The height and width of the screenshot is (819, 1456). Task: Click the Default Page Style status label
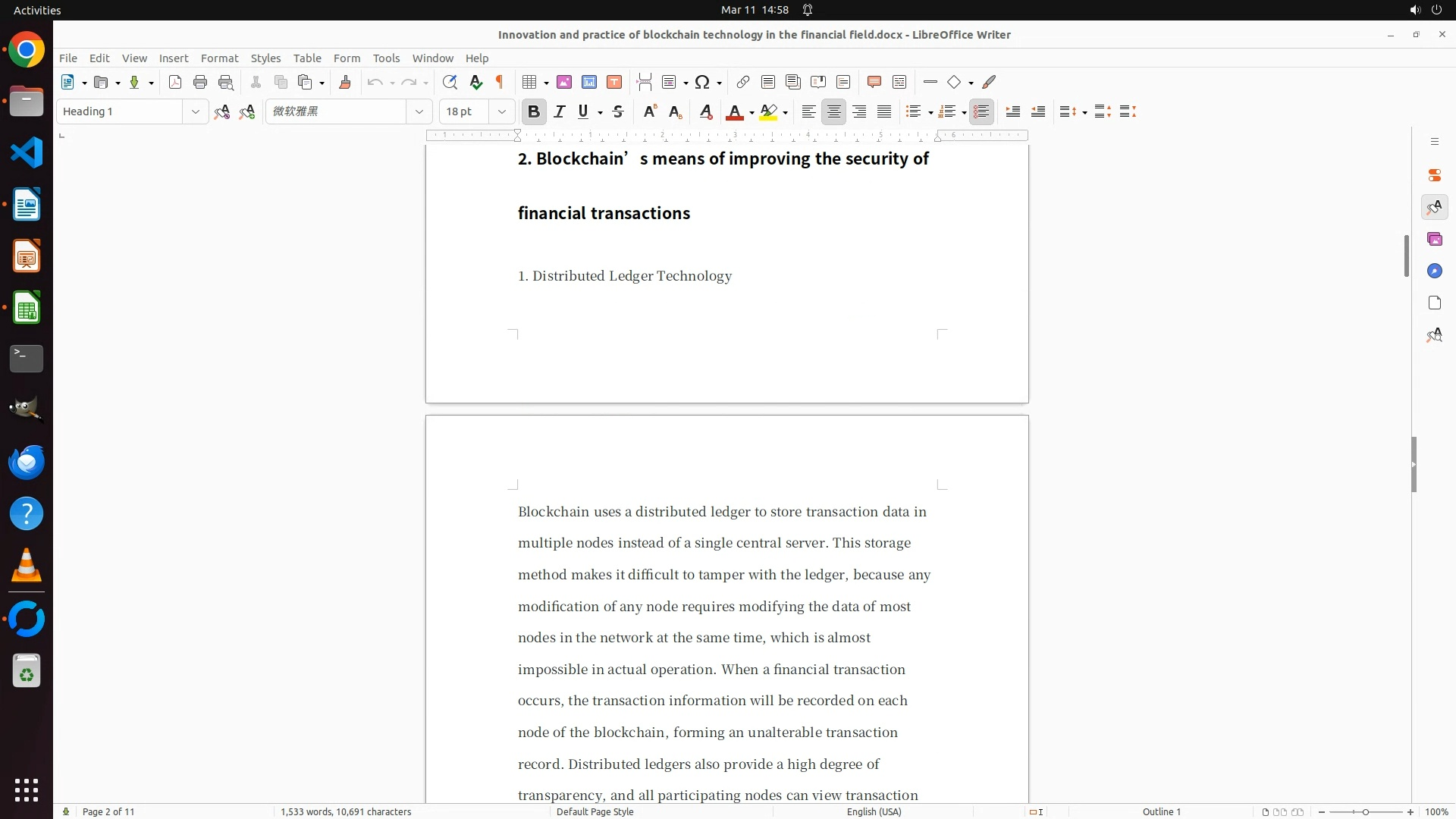(x=595, y=811)
